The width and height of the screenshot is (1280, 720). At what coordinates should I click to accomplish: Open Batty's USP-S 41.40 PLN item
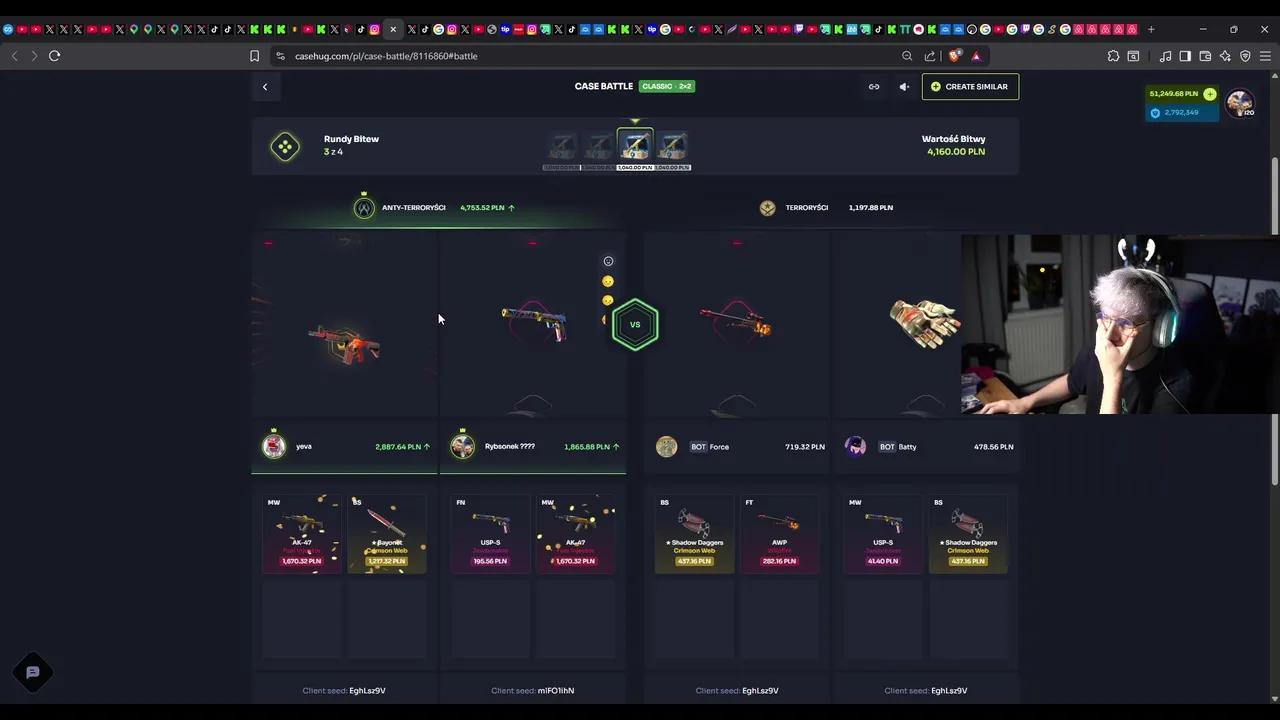(883, 533)
